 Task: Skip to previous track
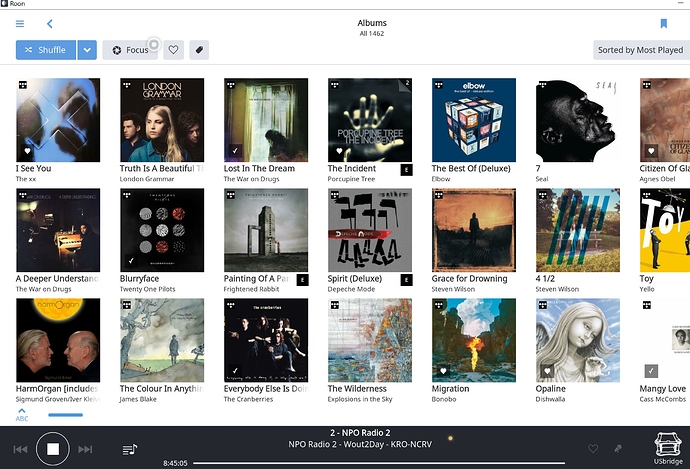(20, 449)
